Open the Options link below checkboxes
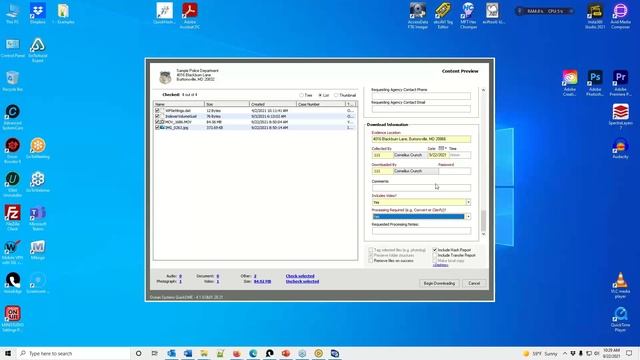 point(440,265)
